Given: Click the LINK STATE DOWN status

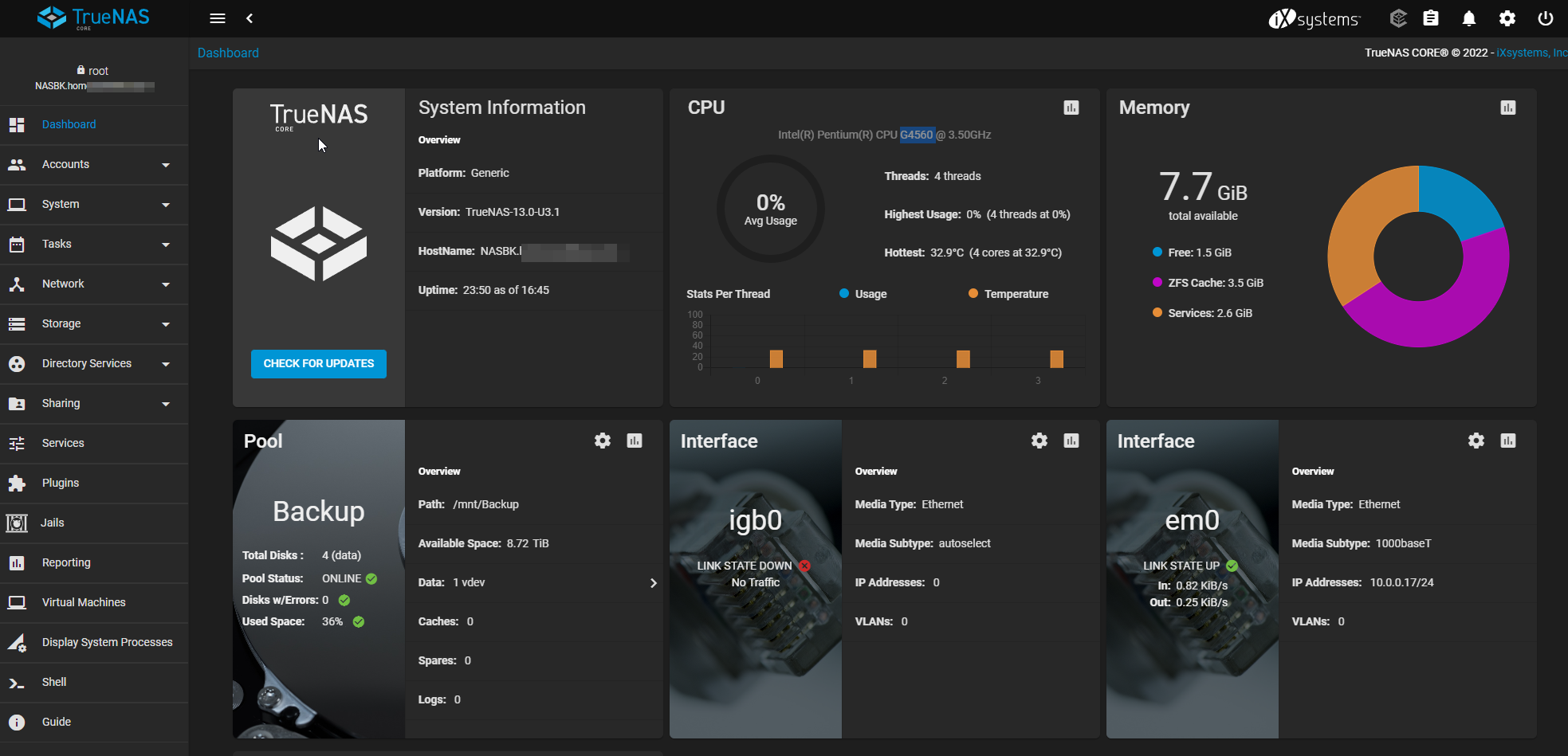Looking at the screenshot, I should tap(745, 566).
